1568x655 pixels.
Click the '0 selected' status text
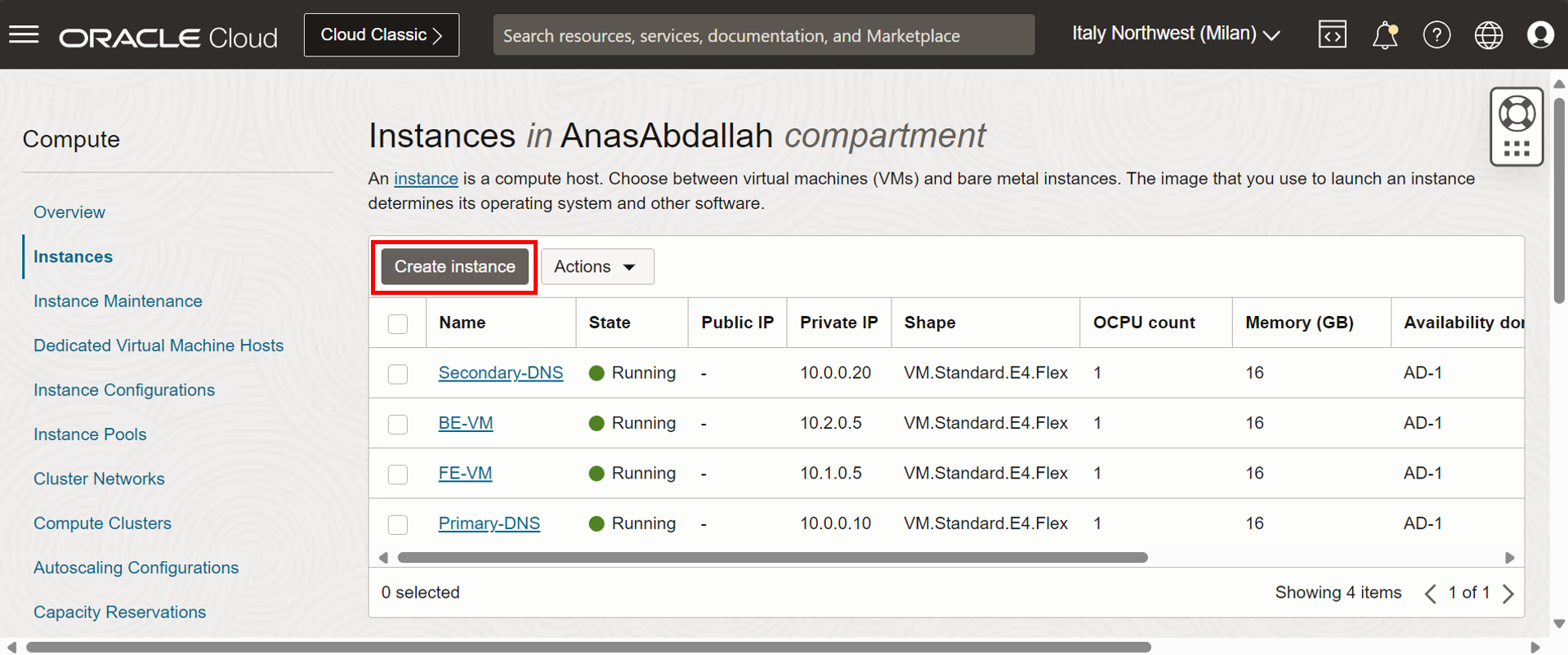coord(420,592)
